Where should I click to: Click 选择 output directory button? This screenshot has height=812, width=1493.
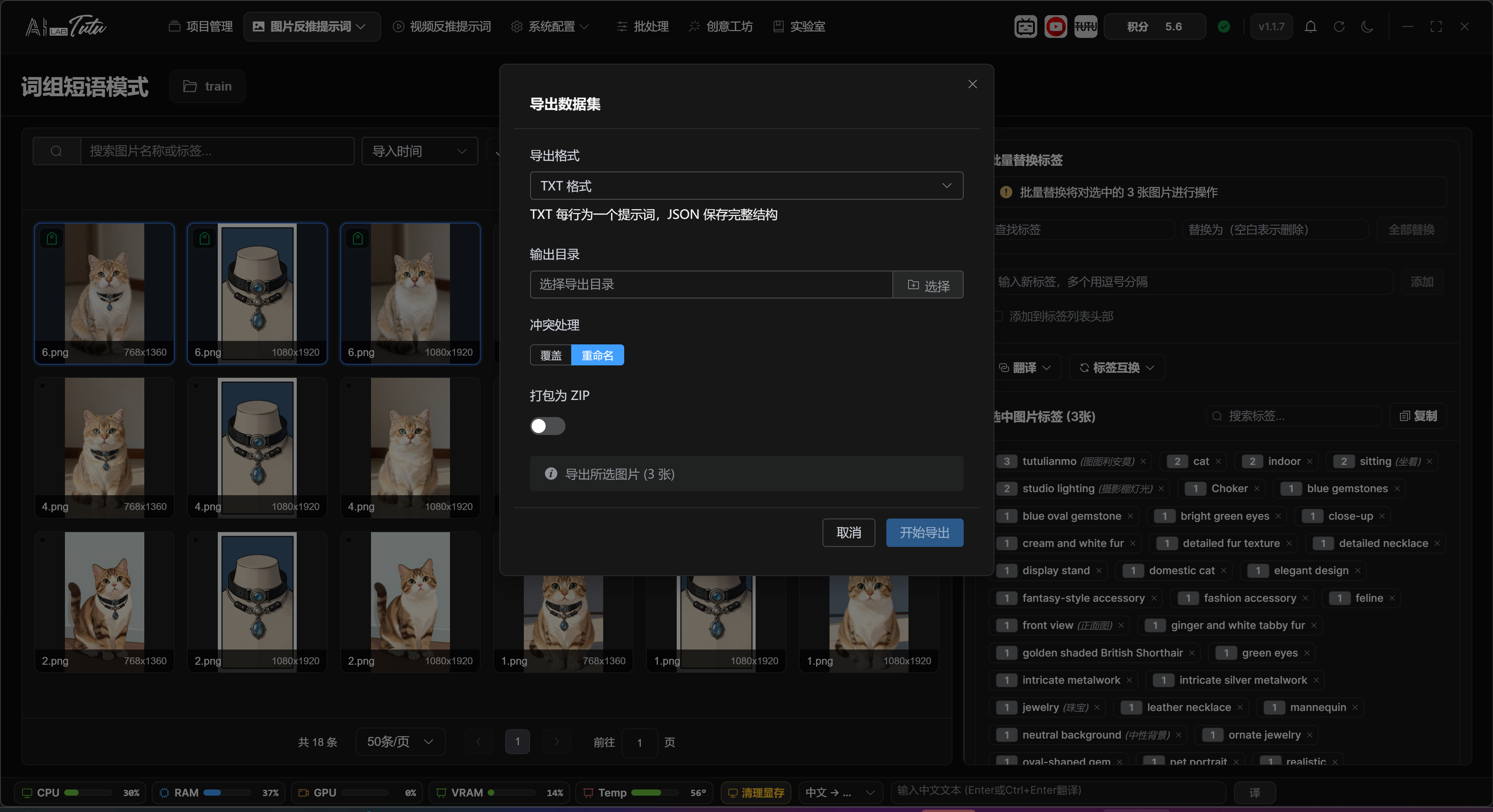(928, 285)
